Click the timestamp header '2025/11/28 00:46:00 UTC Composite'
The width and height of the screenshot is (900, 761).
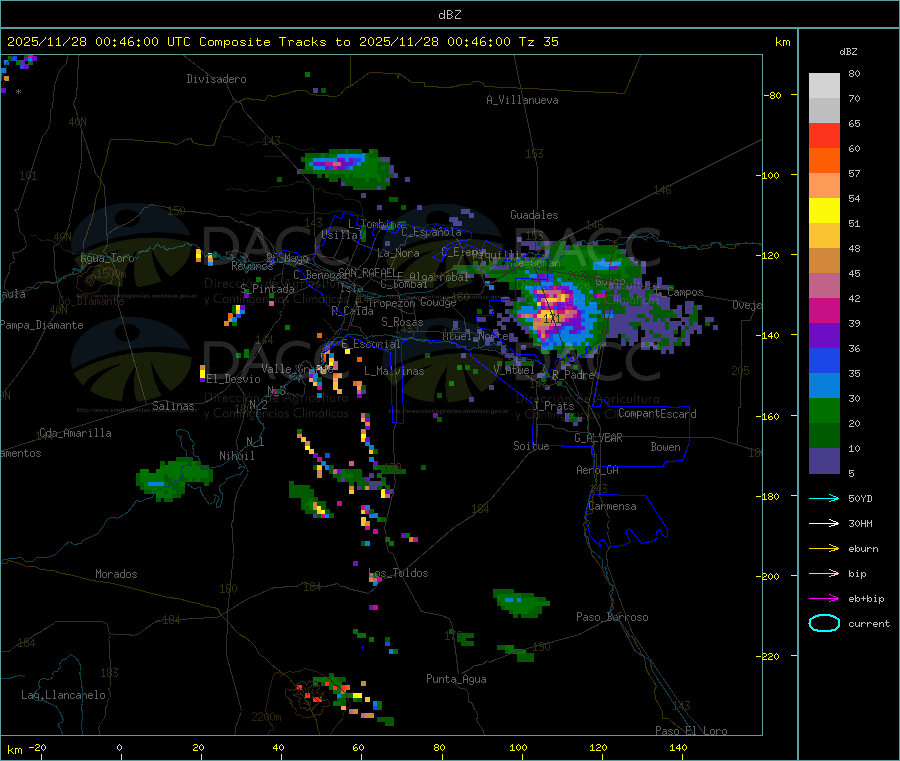pos(139,42)
